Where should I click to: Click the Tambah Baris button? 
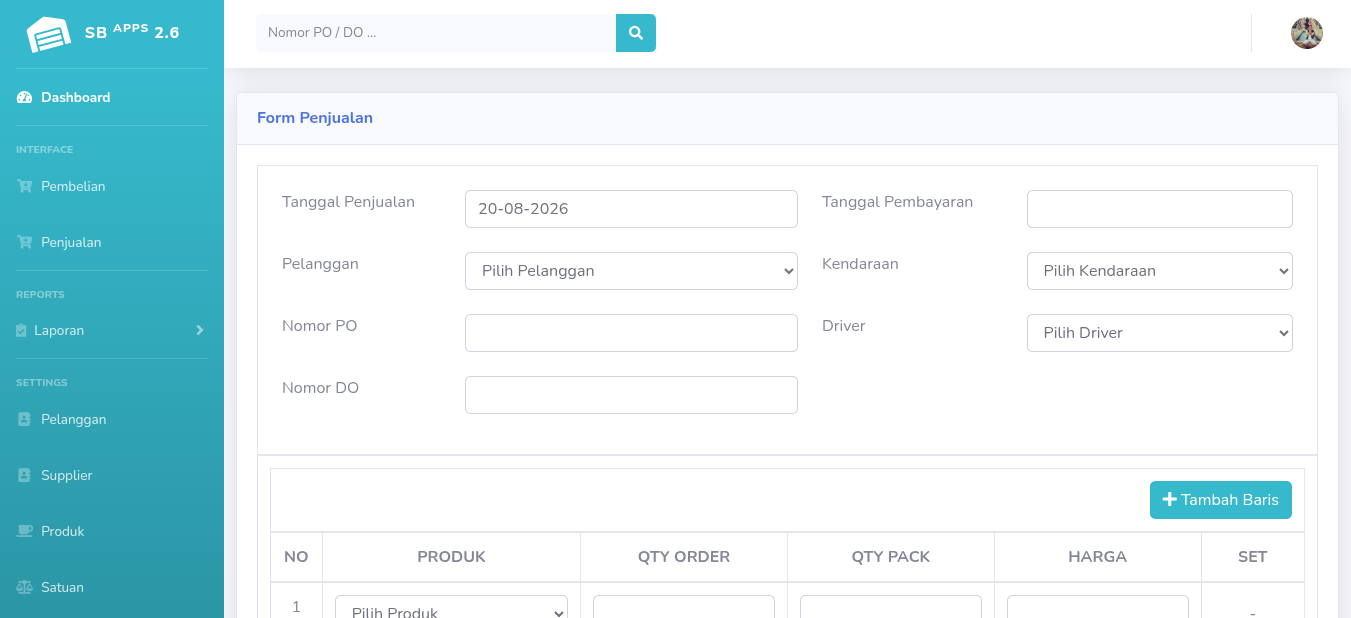[x=1221, y=500]
